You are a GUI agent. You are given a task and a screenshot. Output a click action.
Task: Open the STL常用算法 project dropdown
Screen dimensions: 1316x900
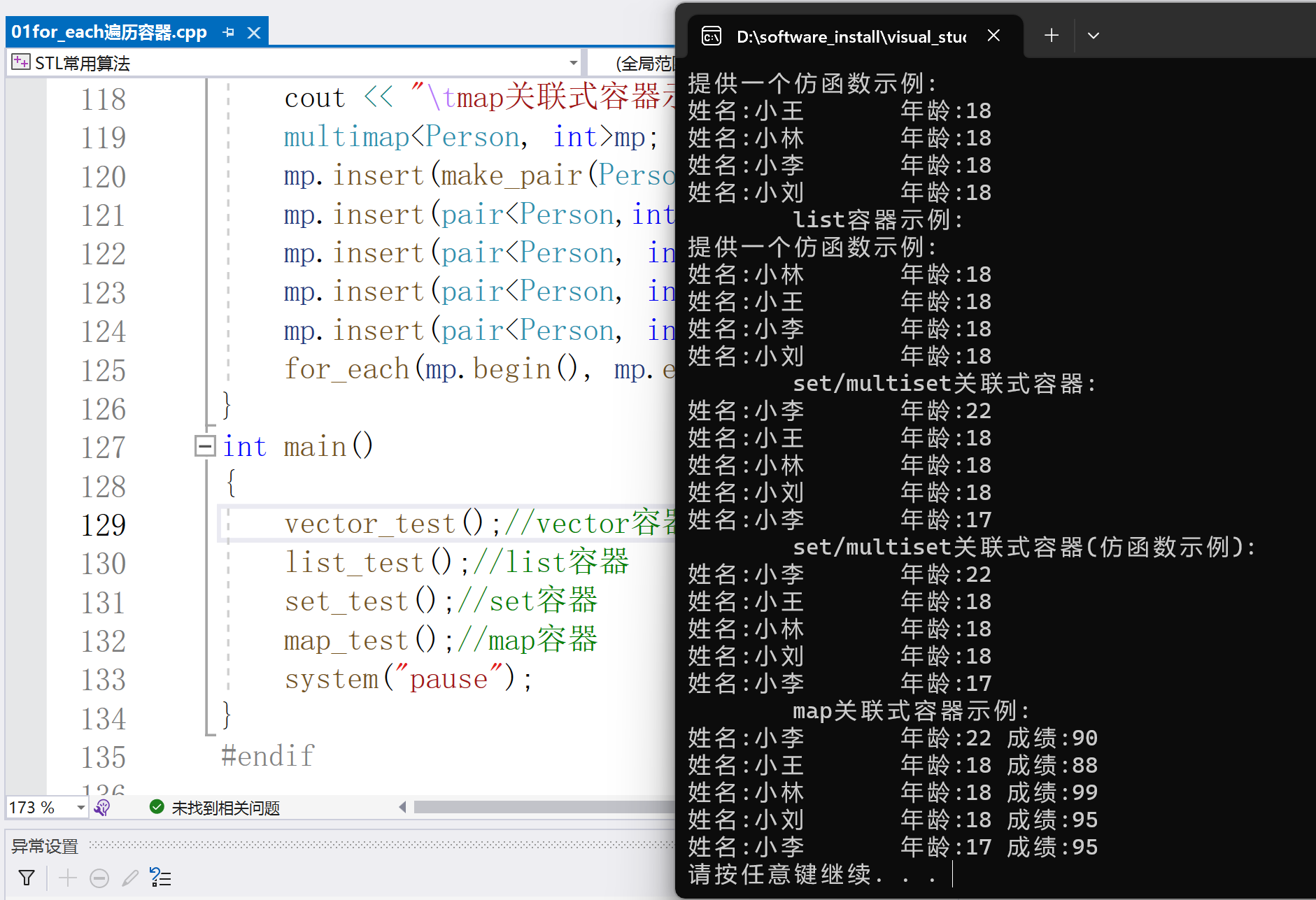(573, 63)
